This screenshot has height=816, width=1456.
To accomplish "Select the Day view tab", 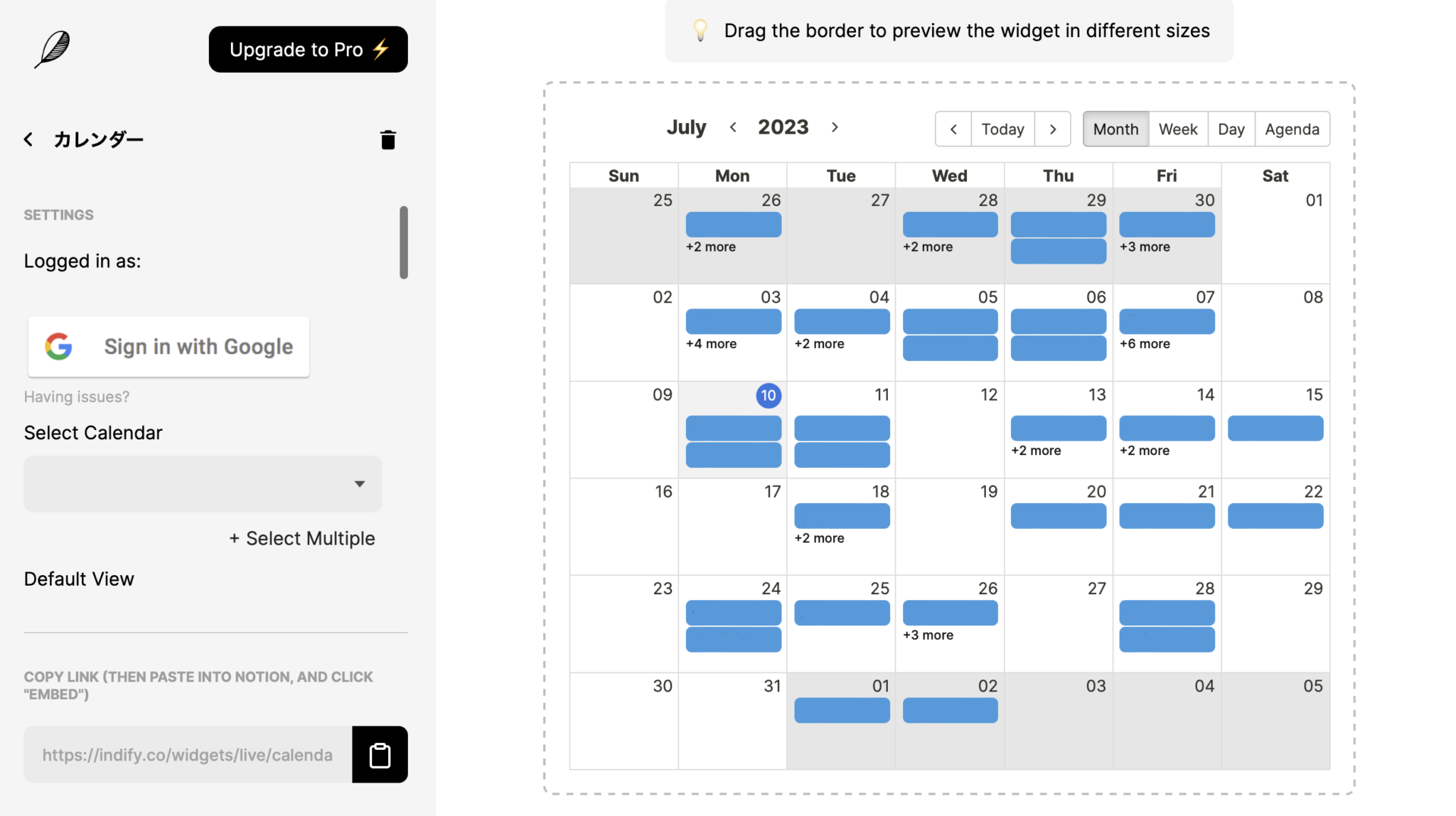I will click(1231, 129).
